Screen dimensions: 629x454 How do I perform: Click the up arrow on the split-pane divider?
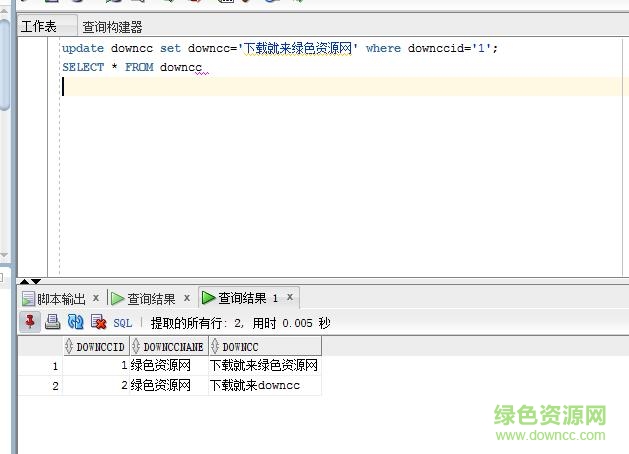tap(24, 281)
